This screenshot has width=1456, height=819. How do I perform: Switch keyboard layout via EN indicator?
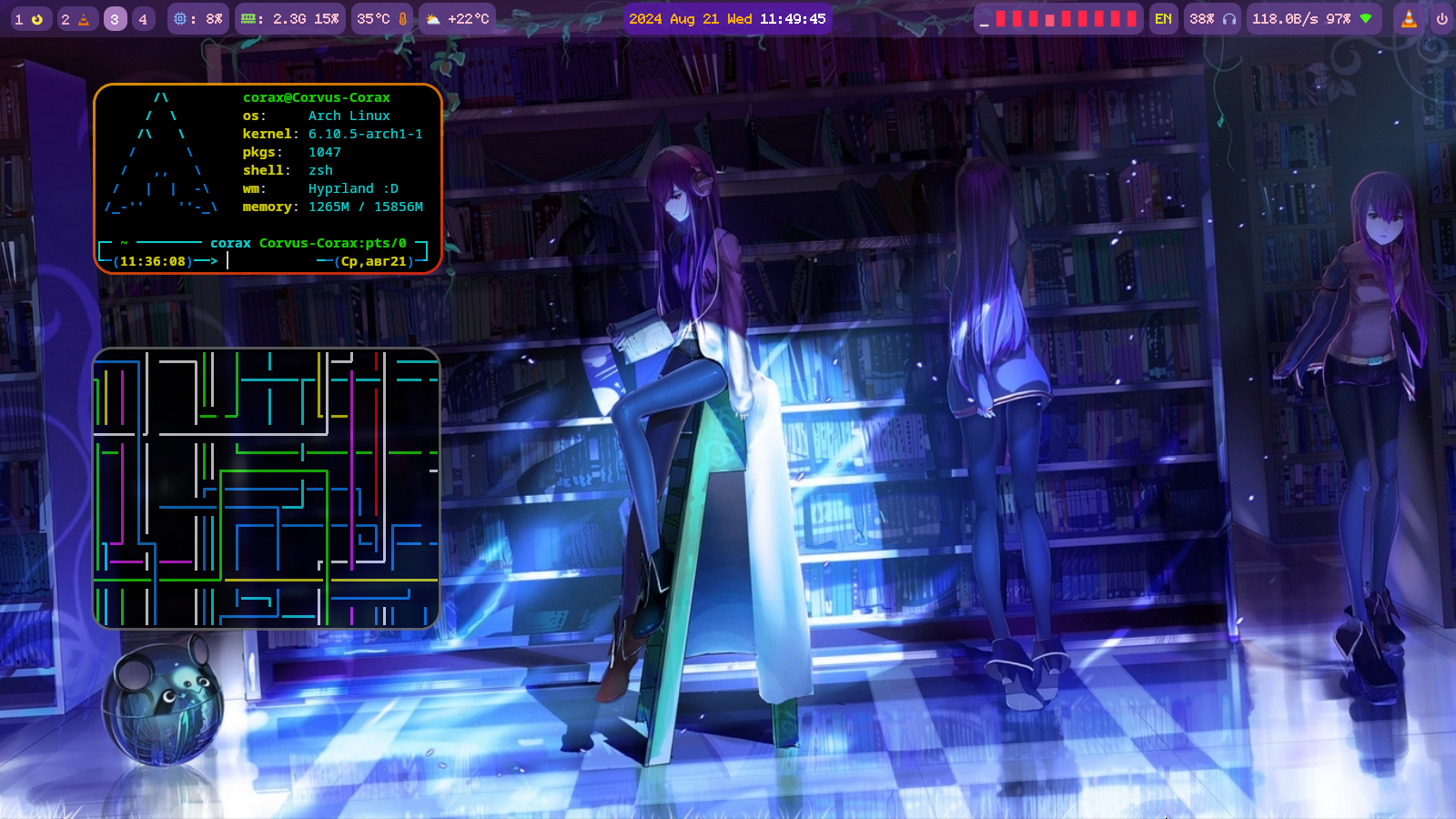[x=1163, y=19]
